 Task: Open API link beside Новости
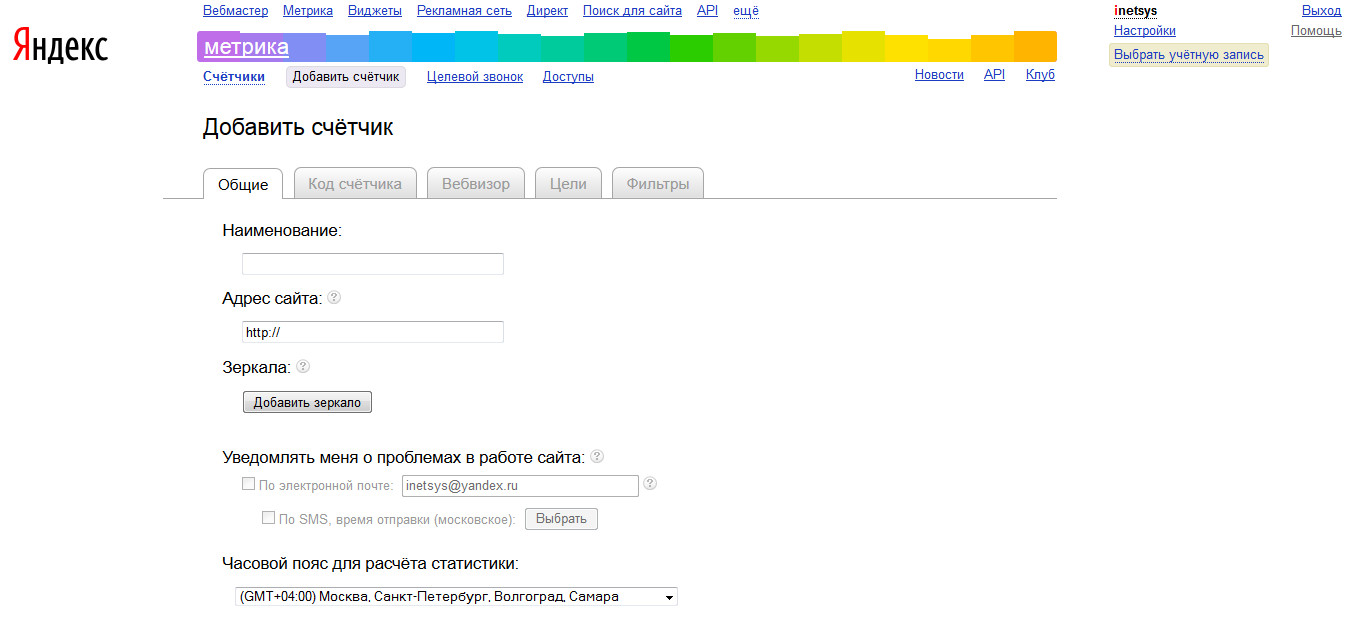click(994, 75)
